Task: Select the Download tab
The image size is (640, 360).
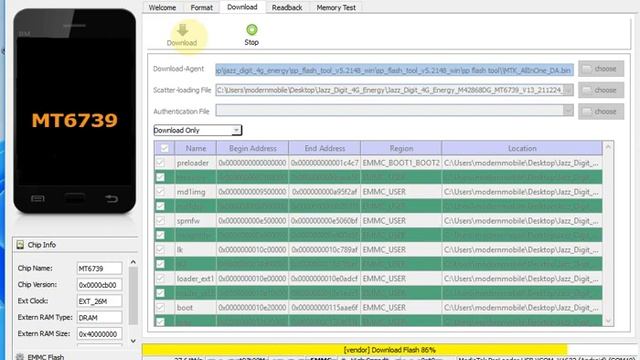Action: [x=242, y=7]
